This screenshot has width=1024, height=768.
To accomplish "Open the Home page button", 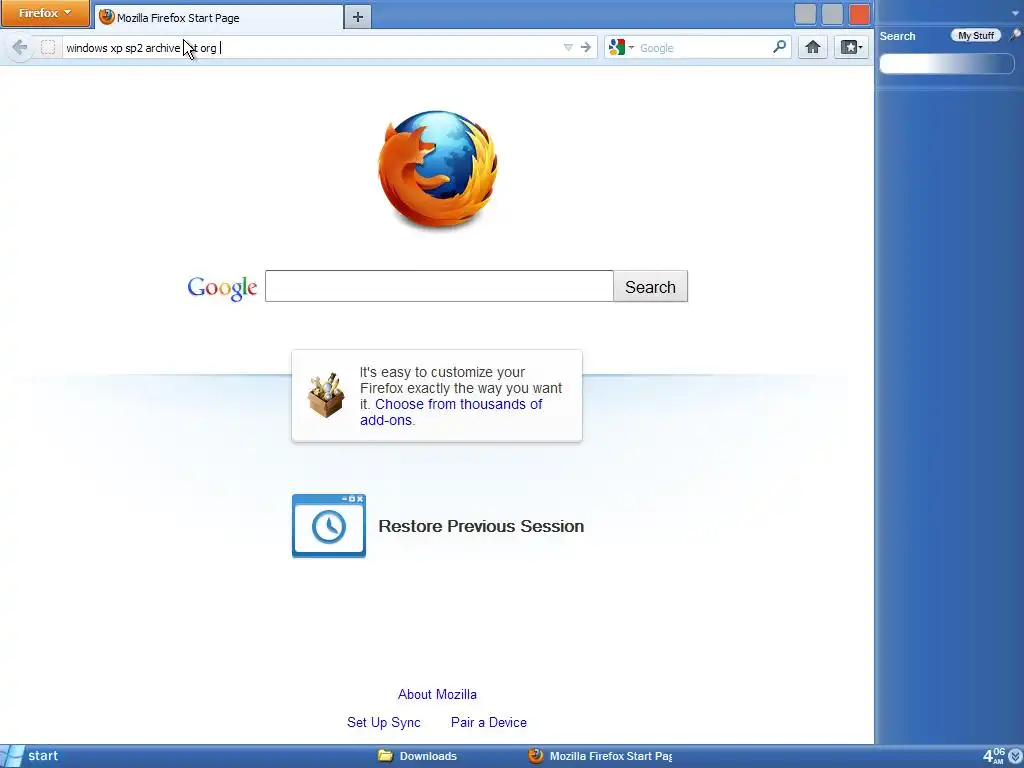I will point(812,47).
